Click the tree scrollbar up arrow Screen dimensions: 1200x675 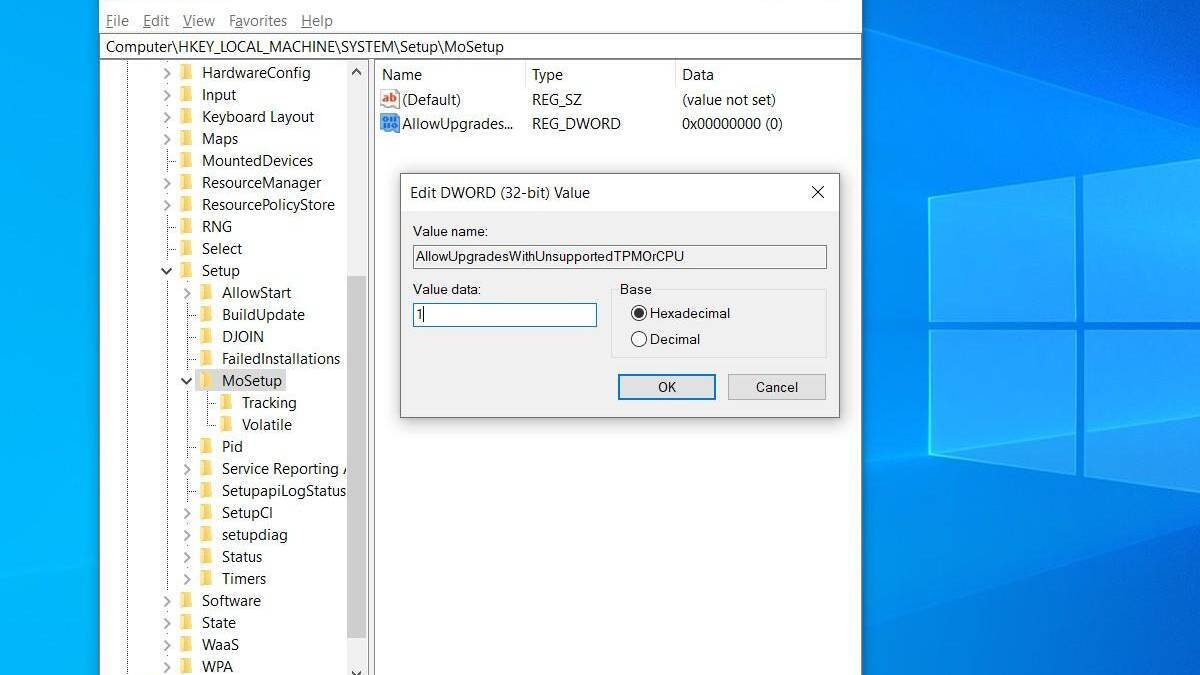point(356,72)
